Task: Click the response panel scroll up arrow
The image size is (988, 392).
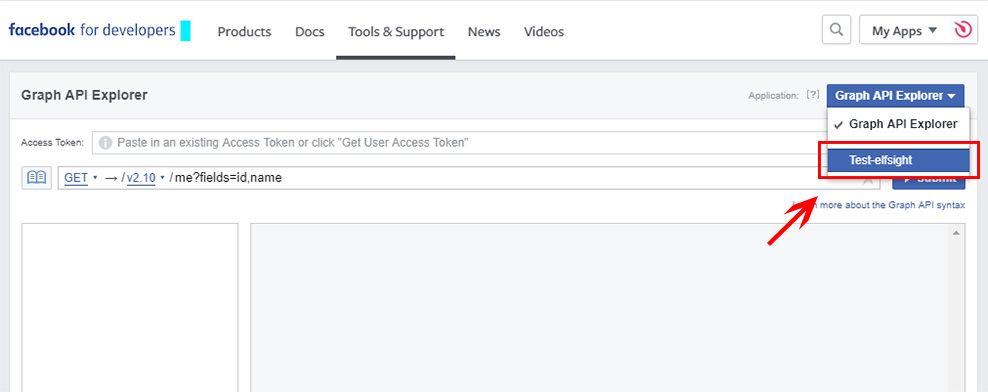Action: 955,233
